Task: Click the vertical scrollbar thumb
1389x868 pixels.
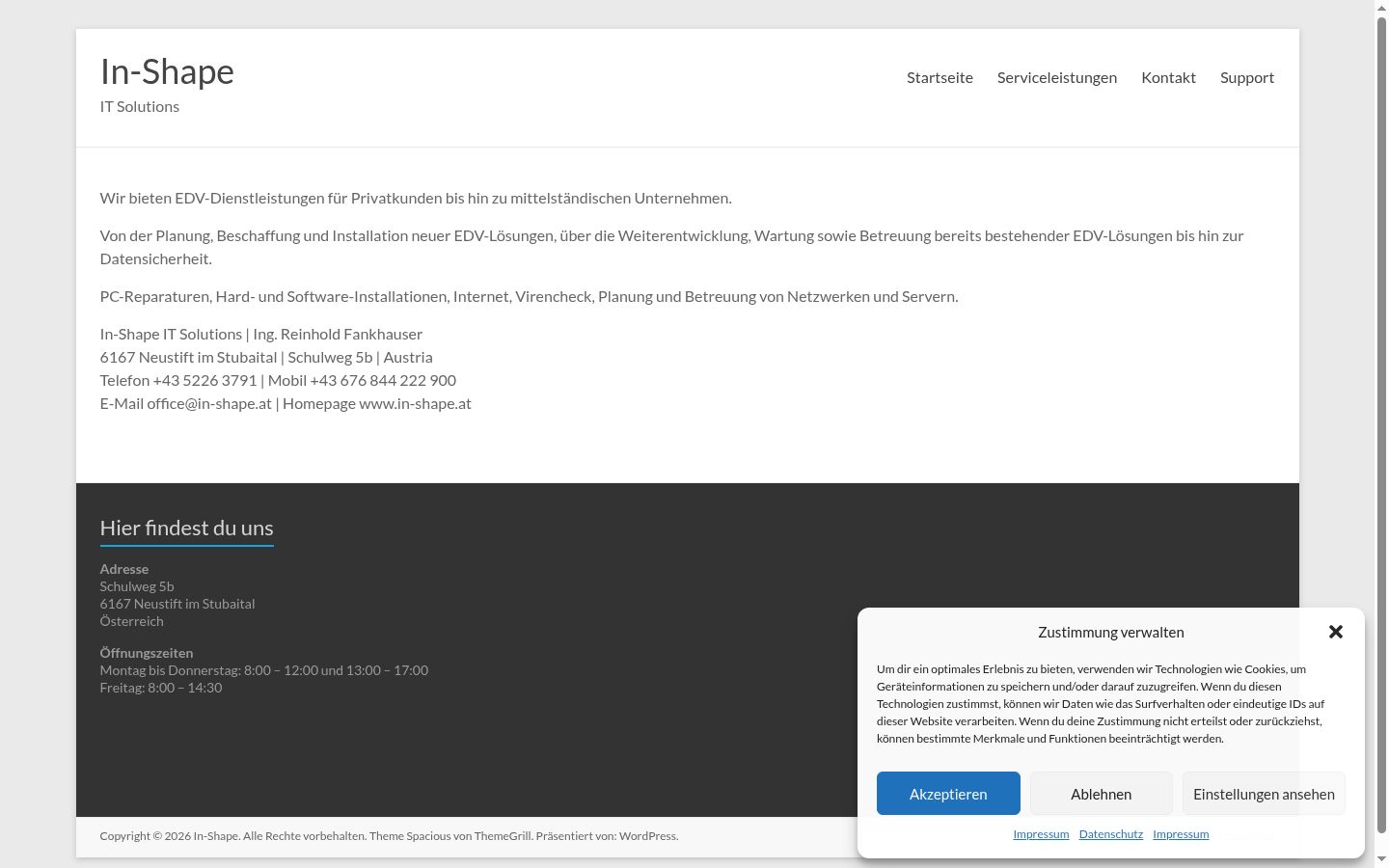Action: [1381, 424]
